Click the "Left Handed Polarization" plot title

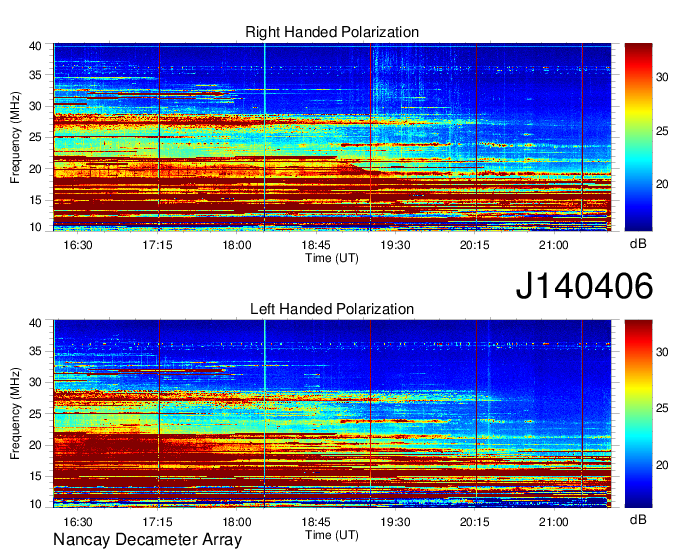332,309
